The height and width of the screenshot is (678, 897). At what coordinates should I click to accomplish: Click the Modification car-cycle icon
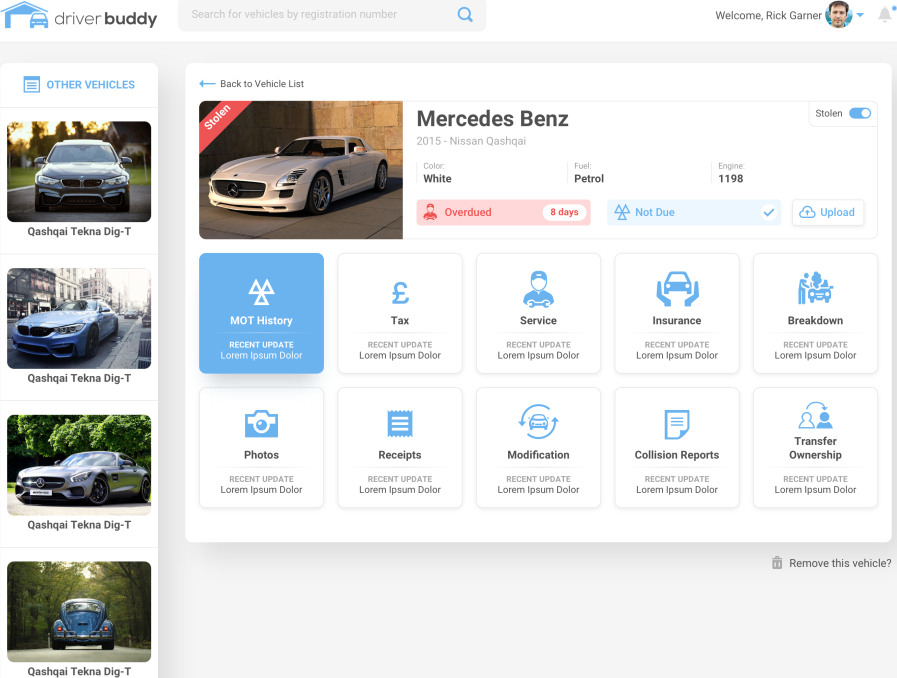pos(538,422)
